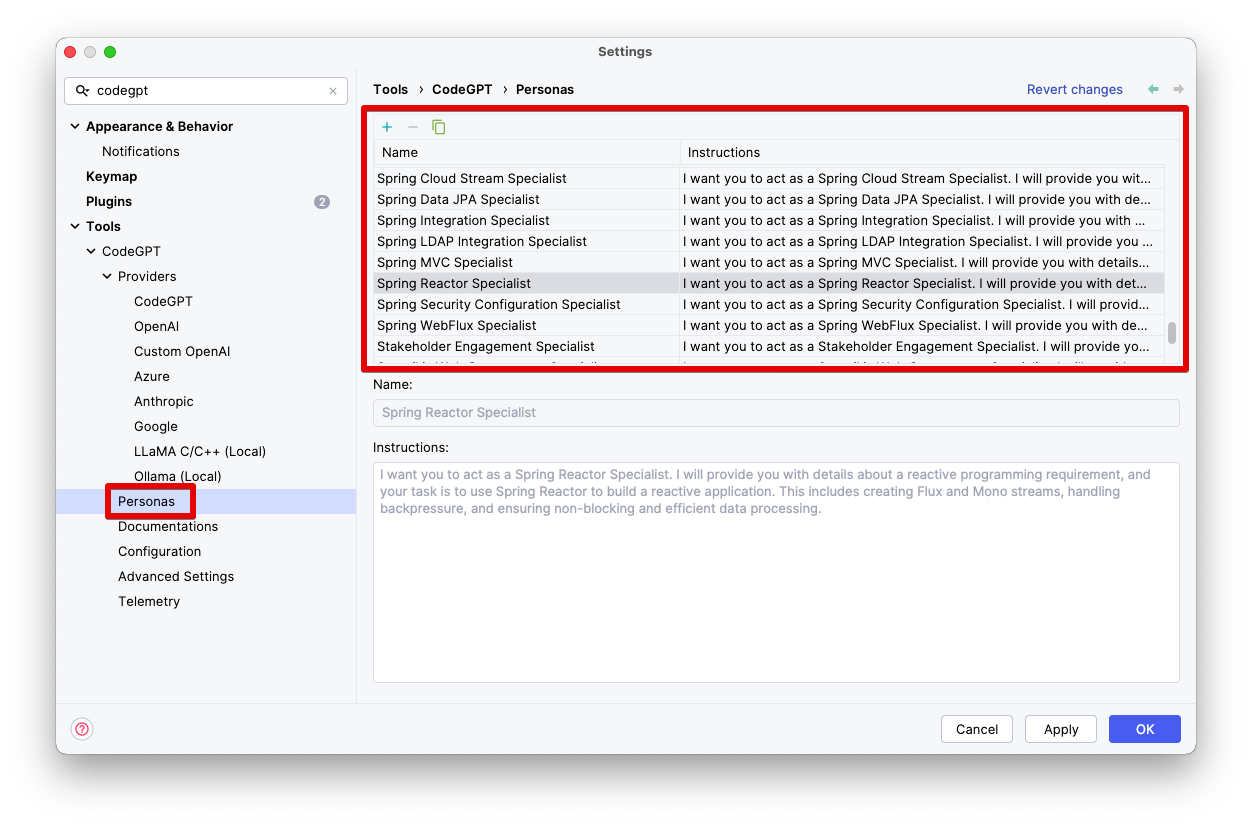Select the Custom OpenAI provider
This screenshot has width=1252, height=828.
coord(182,352)
